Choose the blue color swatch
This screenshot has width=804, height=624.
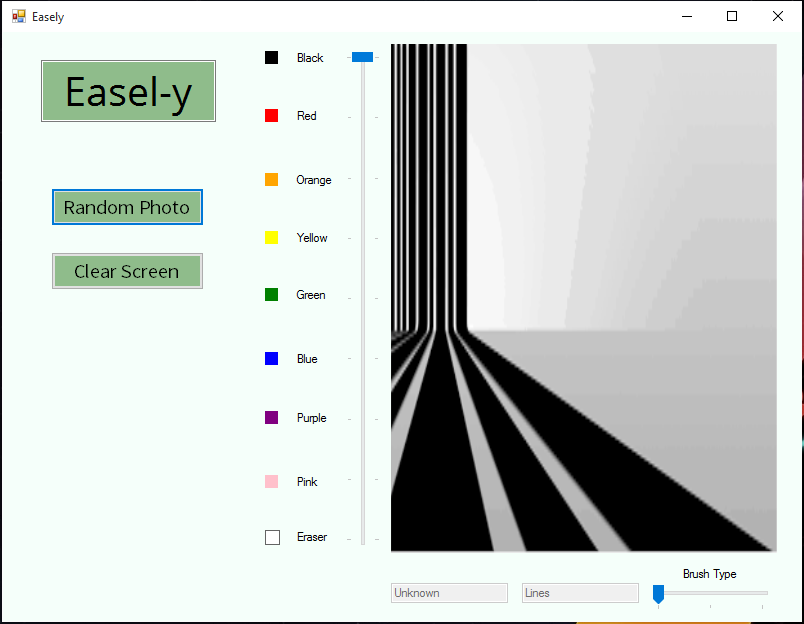pos(271,358)
